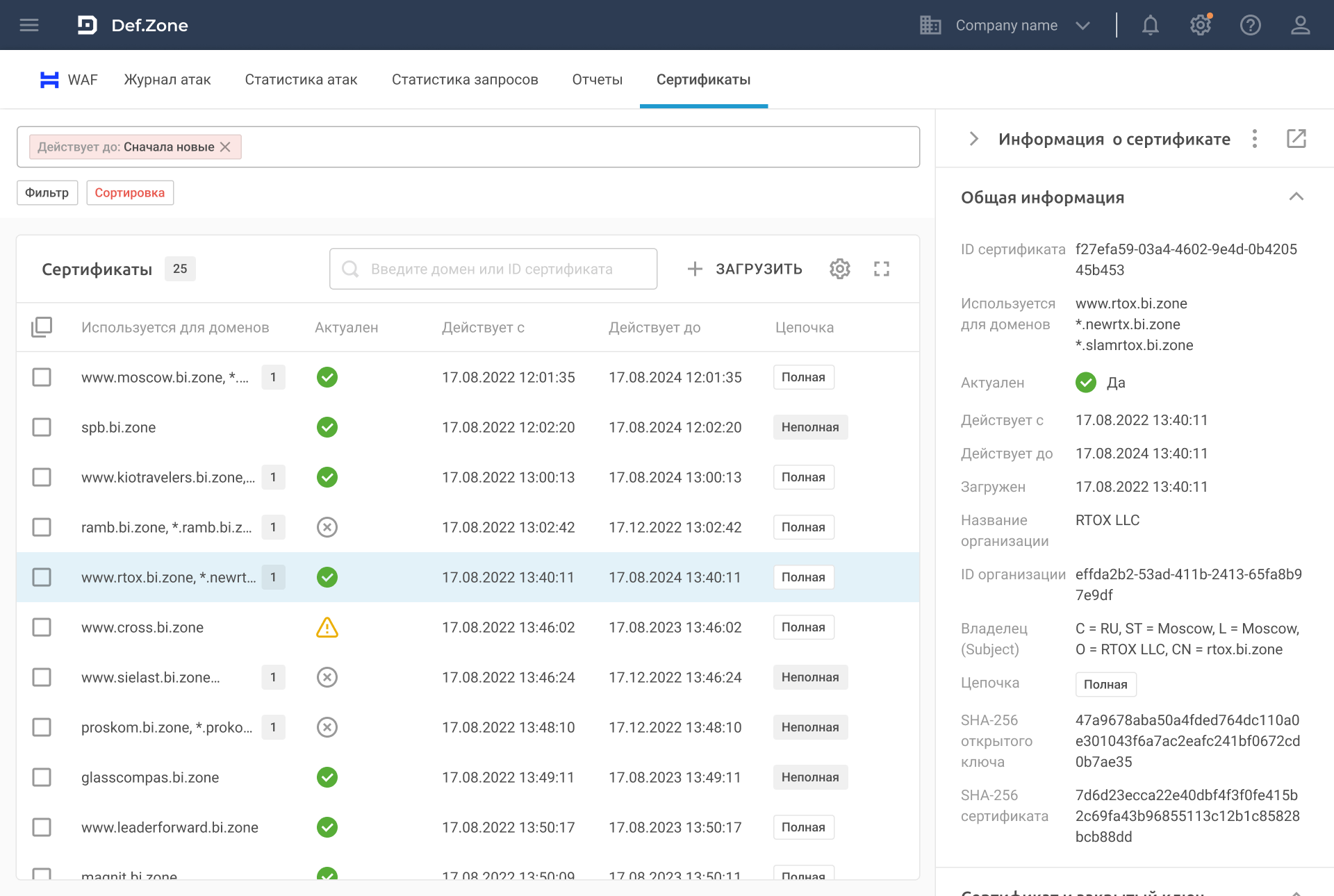
Task: Collapse the certificate info side panel
Action: click(973, 139)
